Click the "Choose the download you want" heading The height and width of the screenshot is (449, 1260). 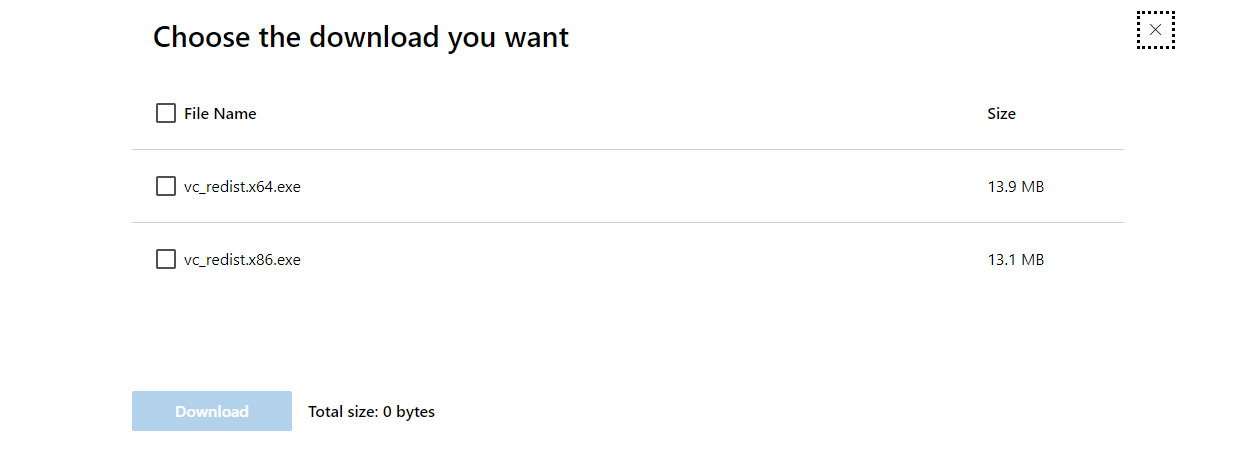[x=360, y=37]
